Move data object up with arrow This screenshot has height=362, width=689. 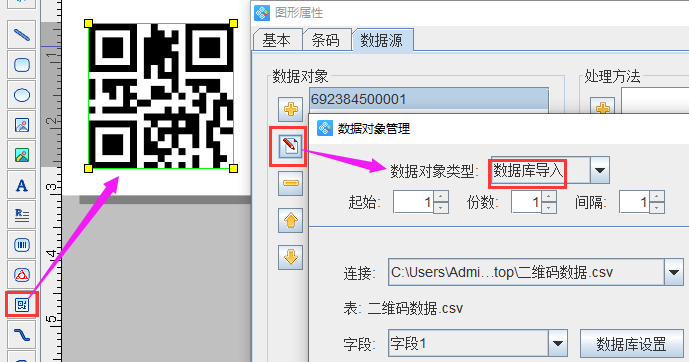(x=290, y=220)
